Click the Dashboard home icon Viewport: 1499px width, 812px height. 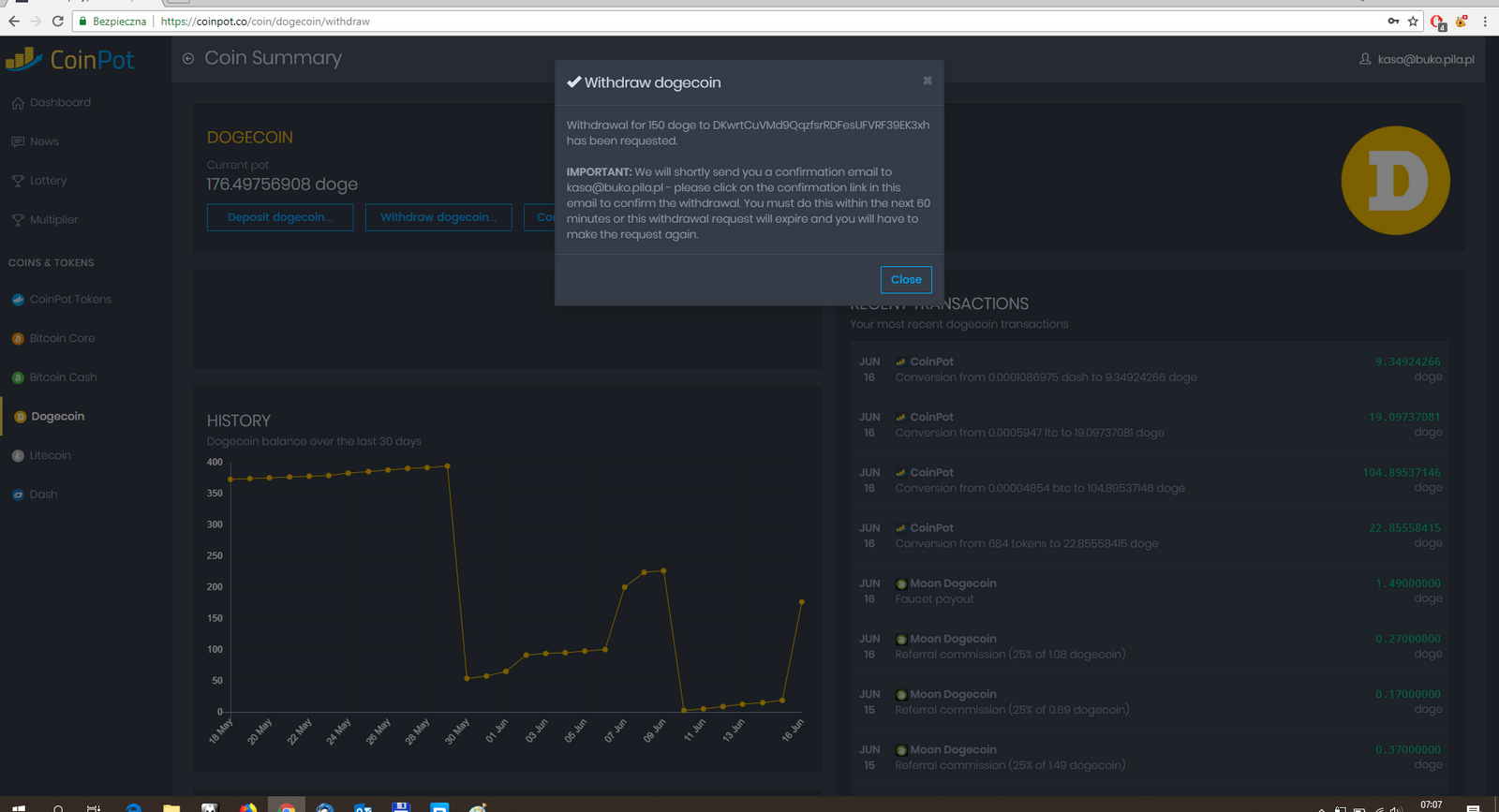(18, 103)
